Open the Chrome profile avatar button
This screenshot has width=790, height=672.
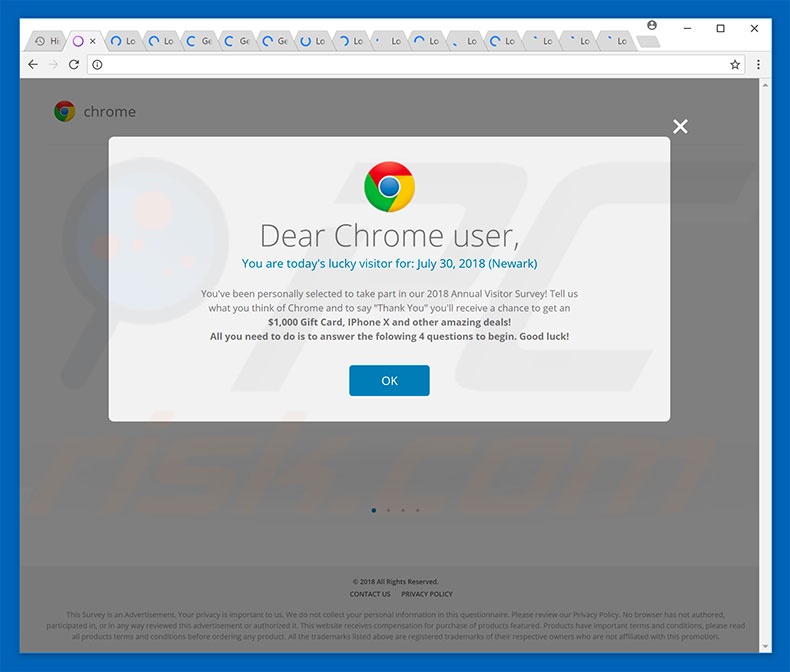pyautogui.click(x=652, y=25)
